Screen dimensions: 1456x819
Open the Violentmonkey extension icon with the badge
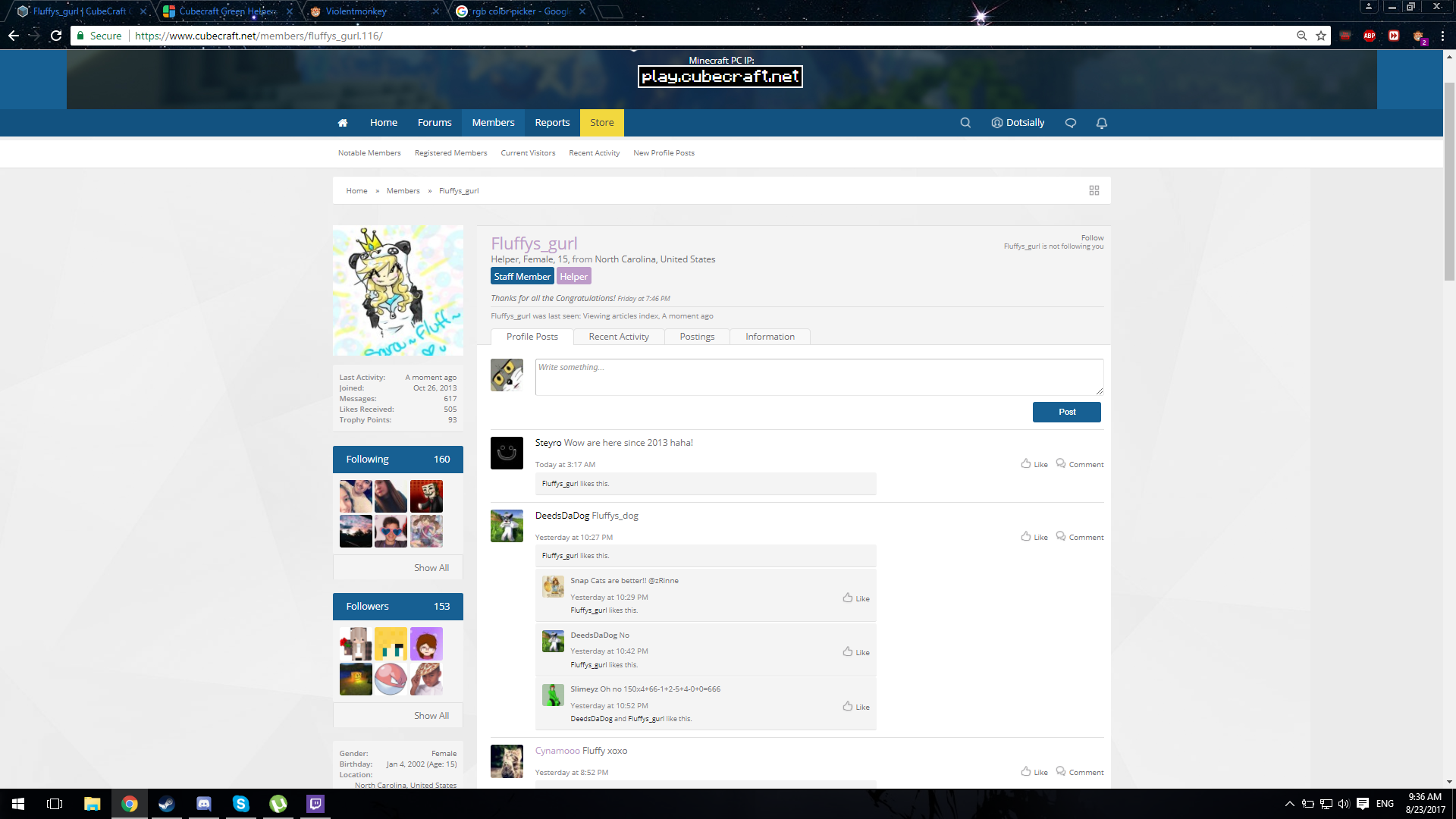coord(1419,36)
